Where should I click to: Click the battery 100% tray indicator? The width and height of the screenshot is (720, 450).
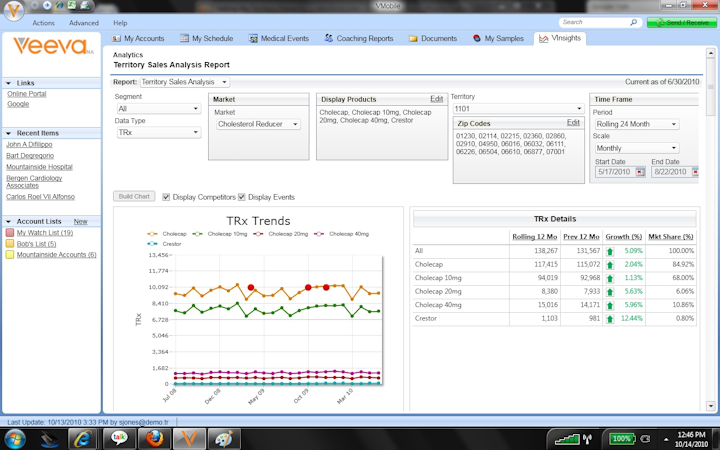621,439
